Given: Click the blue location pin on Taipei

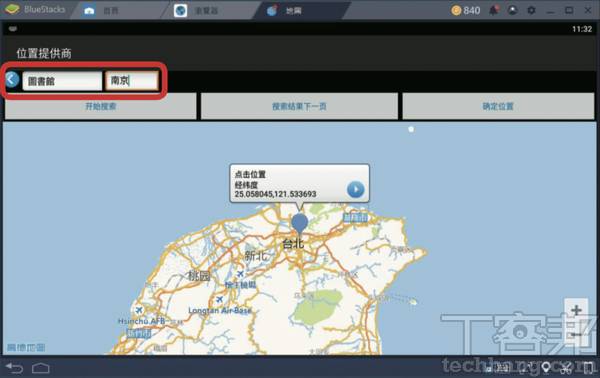Looking at the screenshot, I should pyautogui.click(x=299, y=224).
